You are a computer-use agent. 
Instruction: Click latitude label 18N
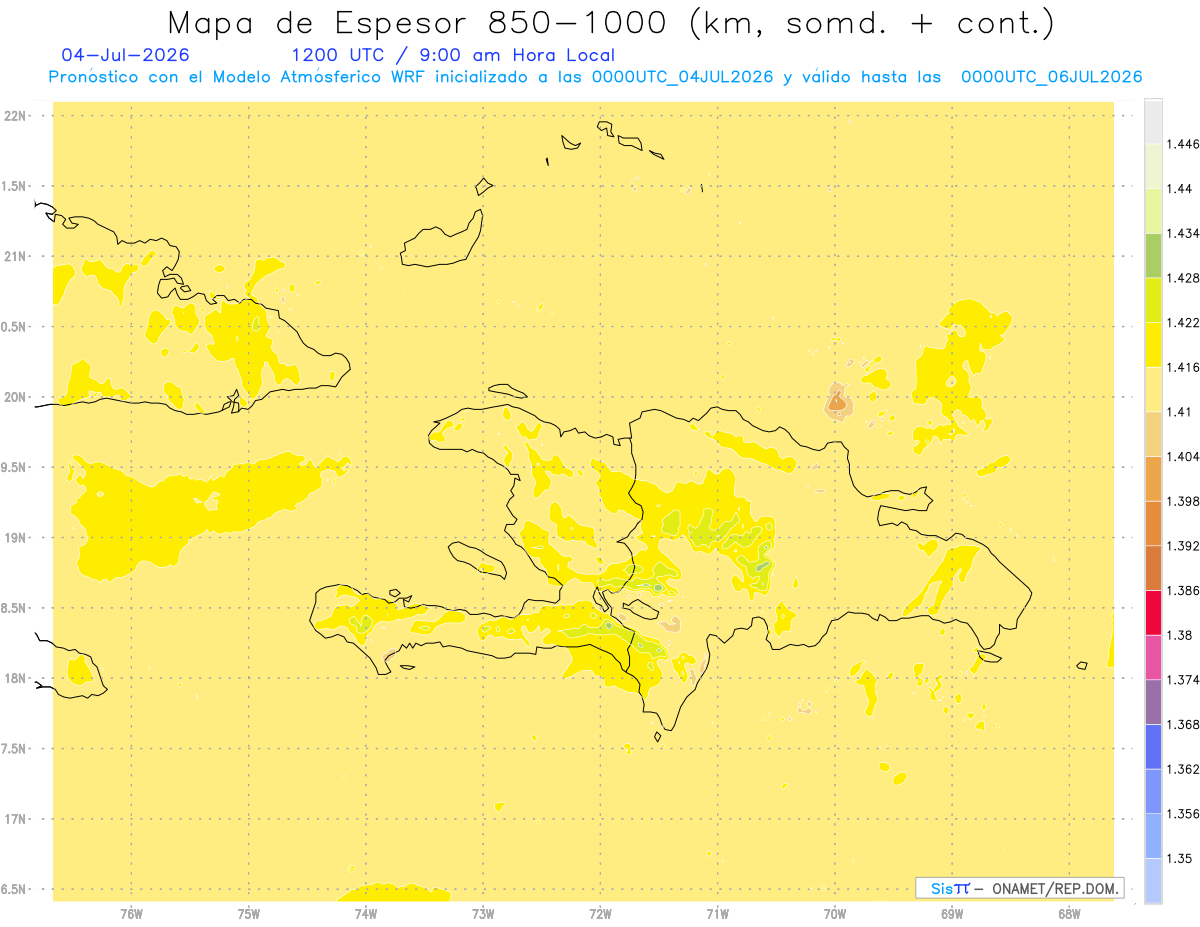coord(16,678)
